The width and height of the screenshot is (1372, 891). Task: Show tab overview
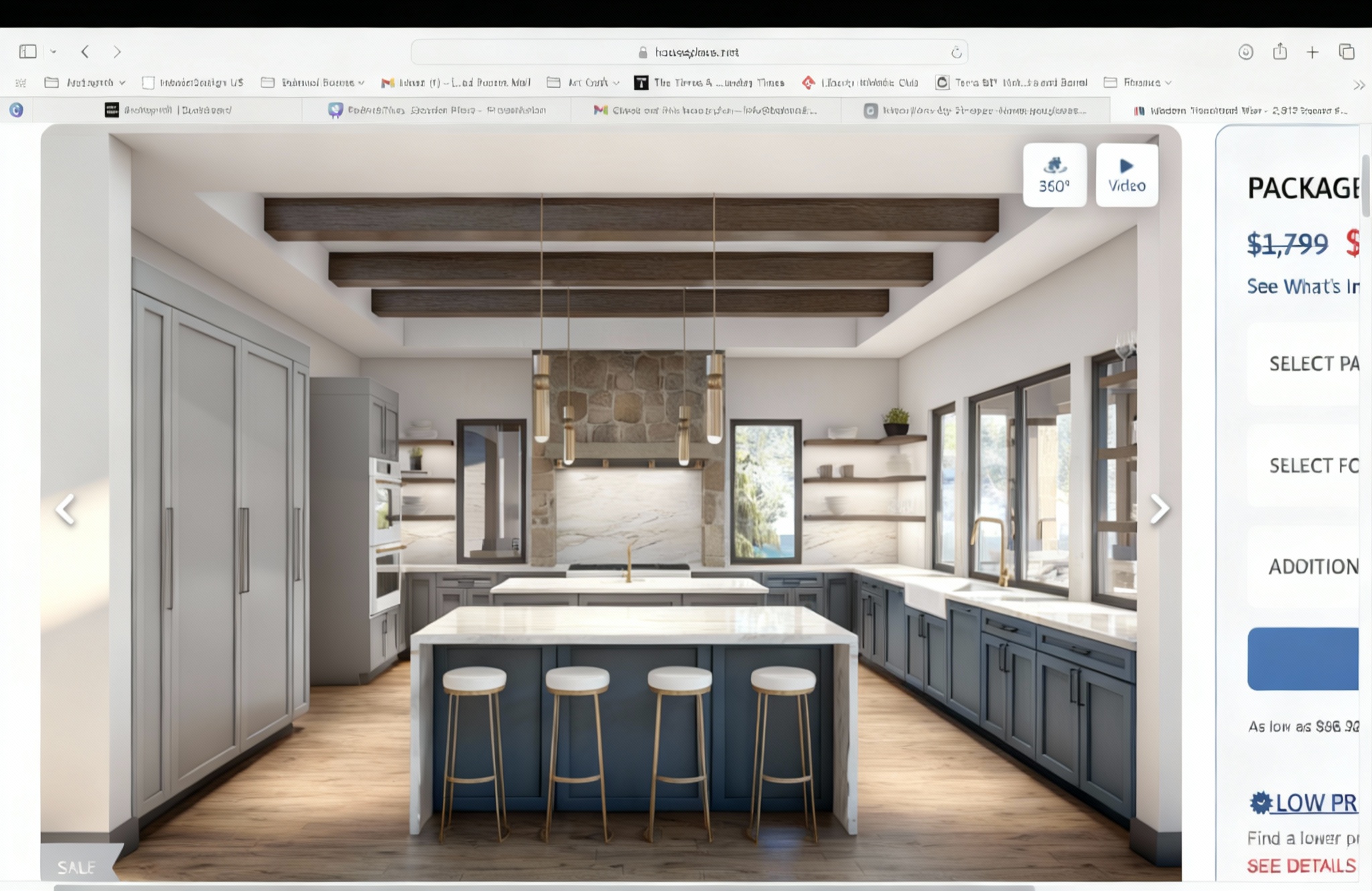[1347, 52]
